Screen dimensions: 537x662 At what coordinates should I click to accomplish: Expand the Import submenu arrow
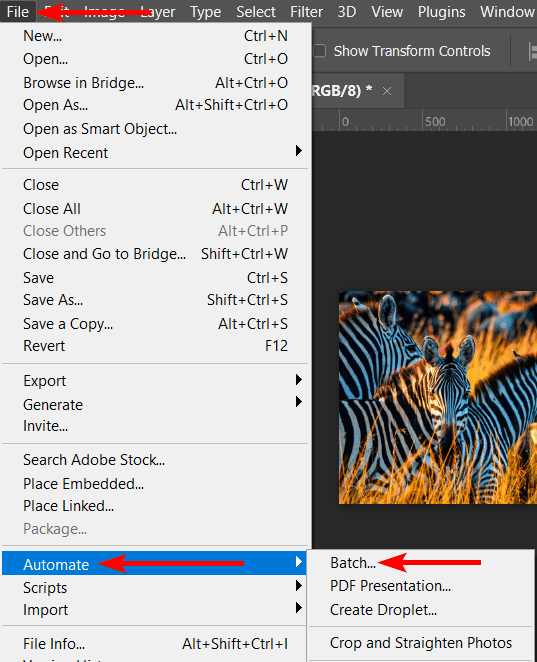point(298,608)
